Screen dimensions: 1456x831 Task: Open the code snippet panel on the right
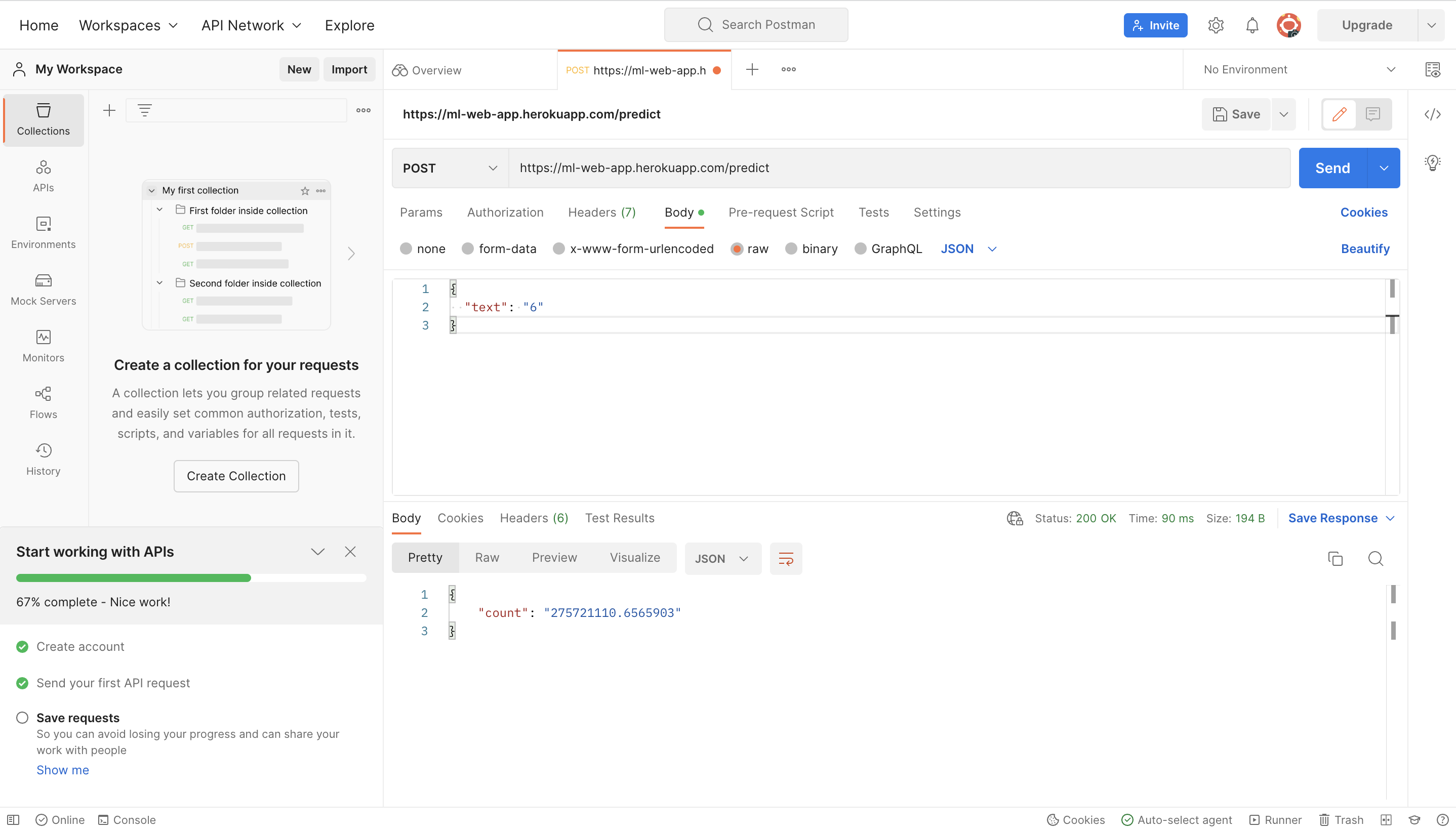1434,114
